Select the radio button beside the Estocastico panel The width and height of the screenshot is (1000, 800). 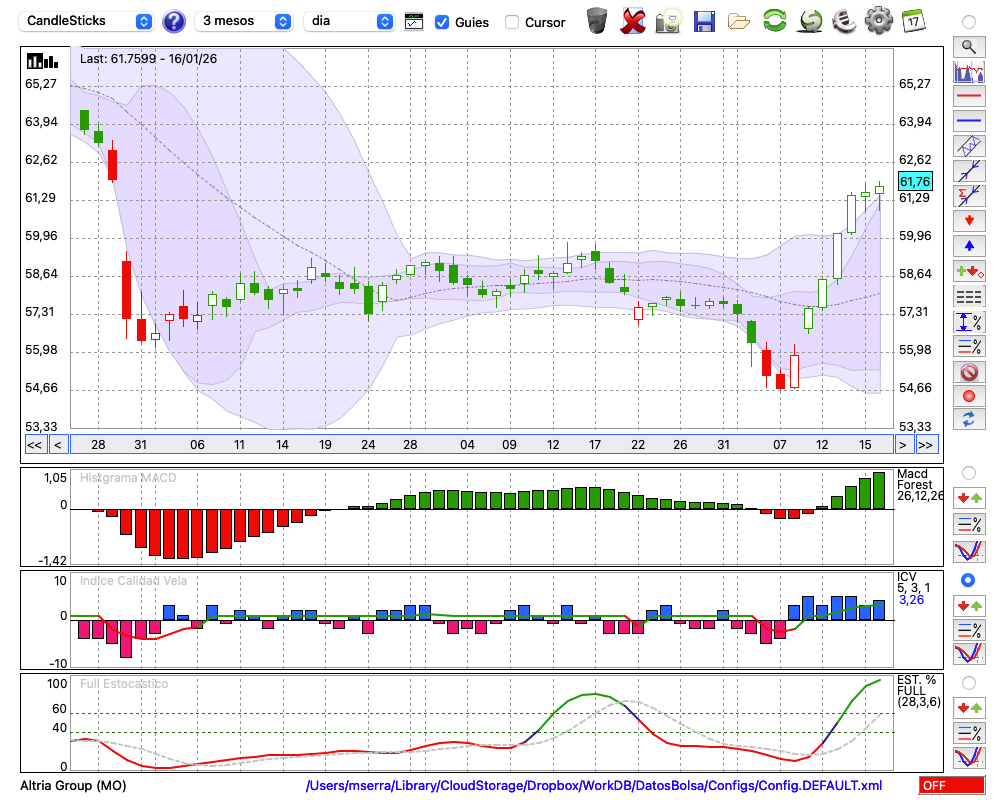[968, 682]
